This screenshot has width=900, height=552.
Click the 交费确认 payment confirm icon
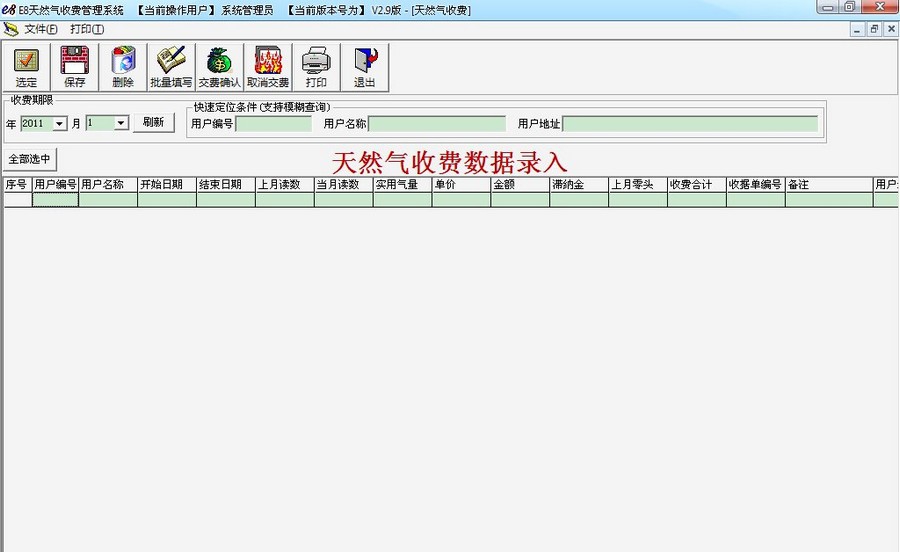pos(219,67)
